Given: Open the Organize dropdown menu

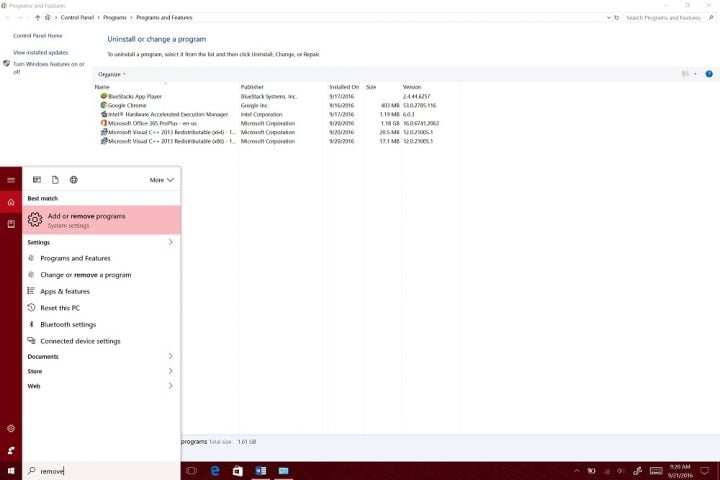Looking at the screenshot, I should click(112, 74).
